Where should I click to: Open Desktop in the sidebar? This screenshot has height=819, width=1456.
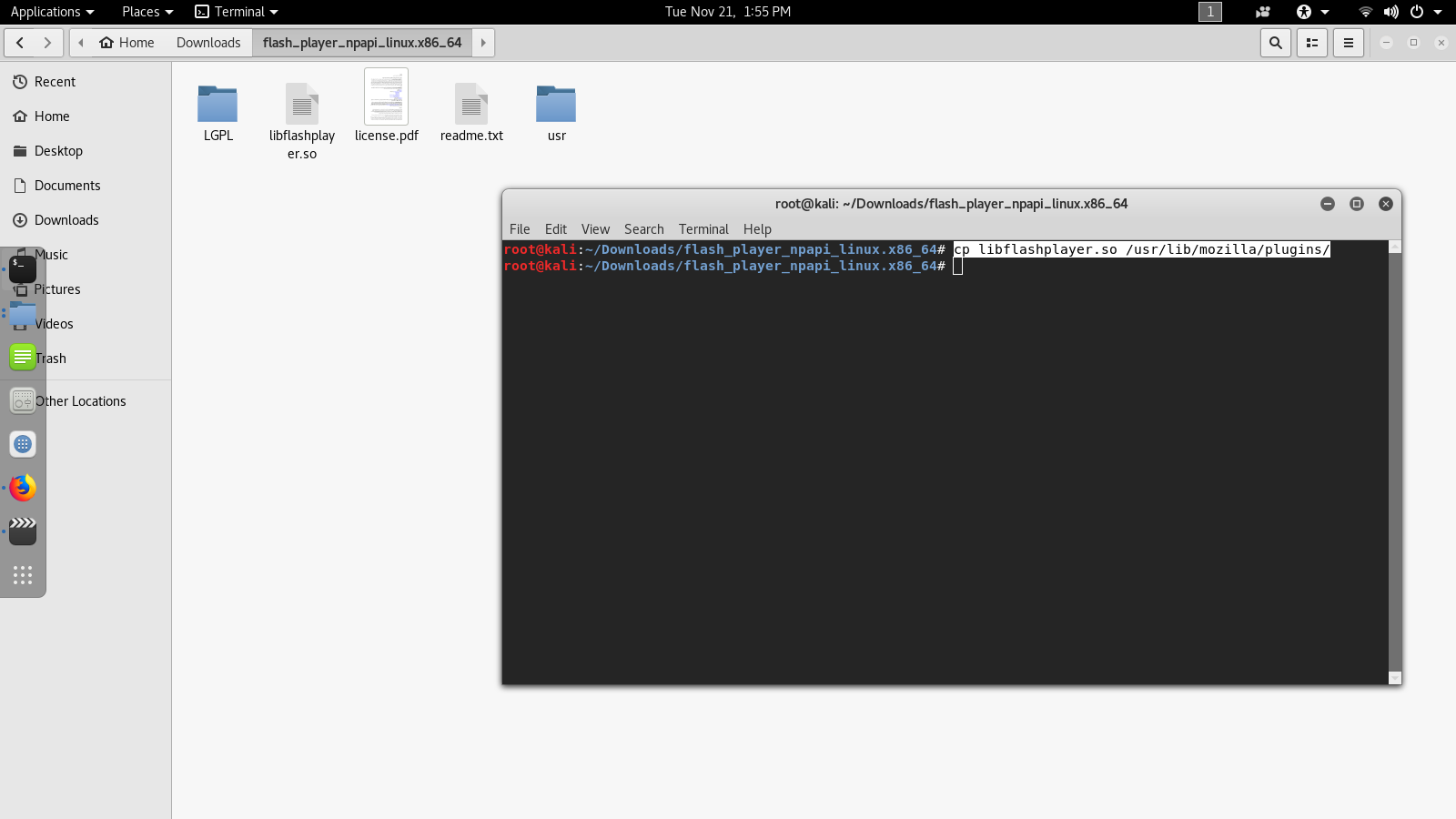coord(86,151)
